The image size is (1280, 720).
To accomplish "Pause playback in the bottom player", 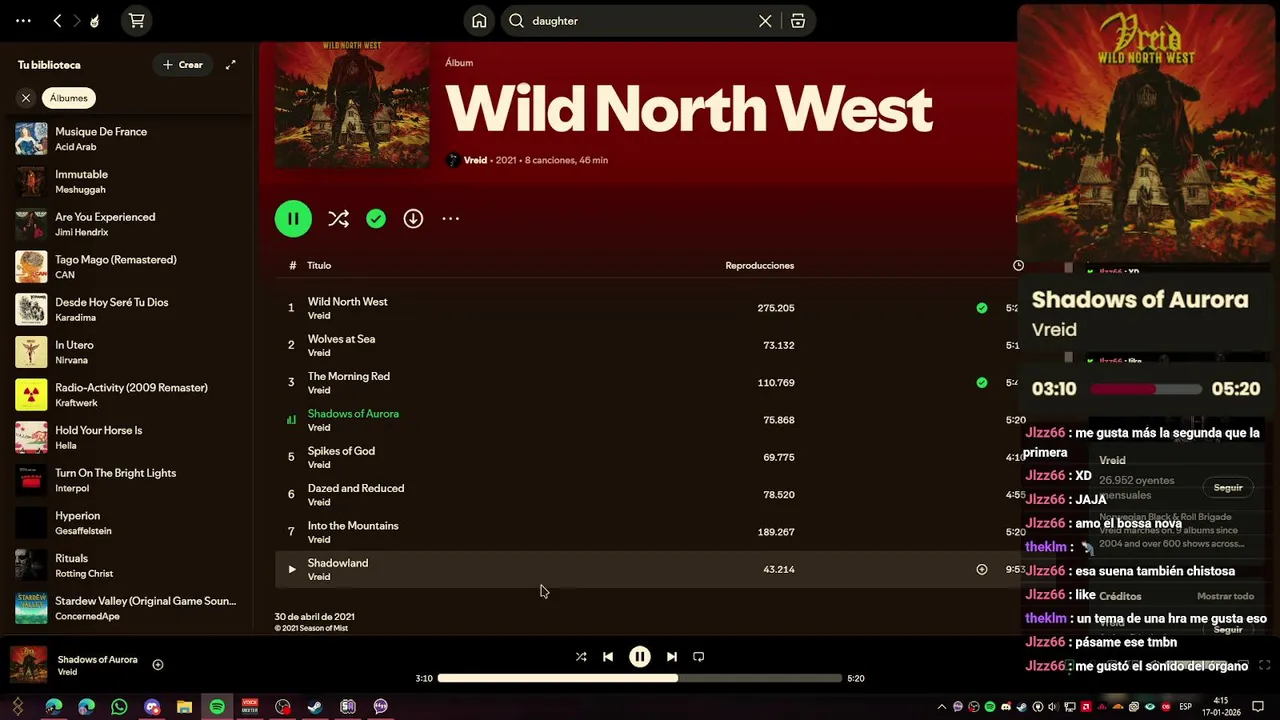I will [640, 657].
